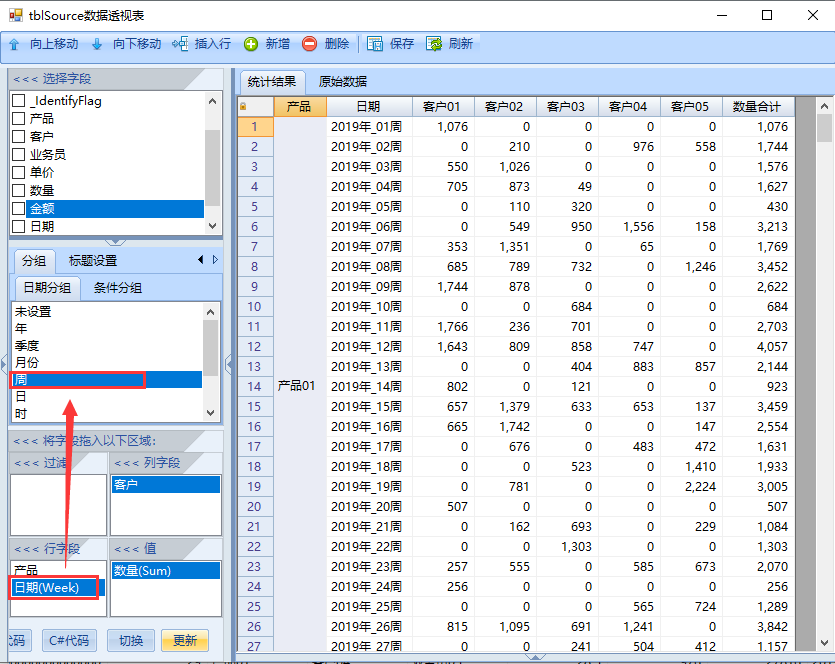Open the 原始数据 tab
This screenshot has width=835, height=664.
(342, 81)
